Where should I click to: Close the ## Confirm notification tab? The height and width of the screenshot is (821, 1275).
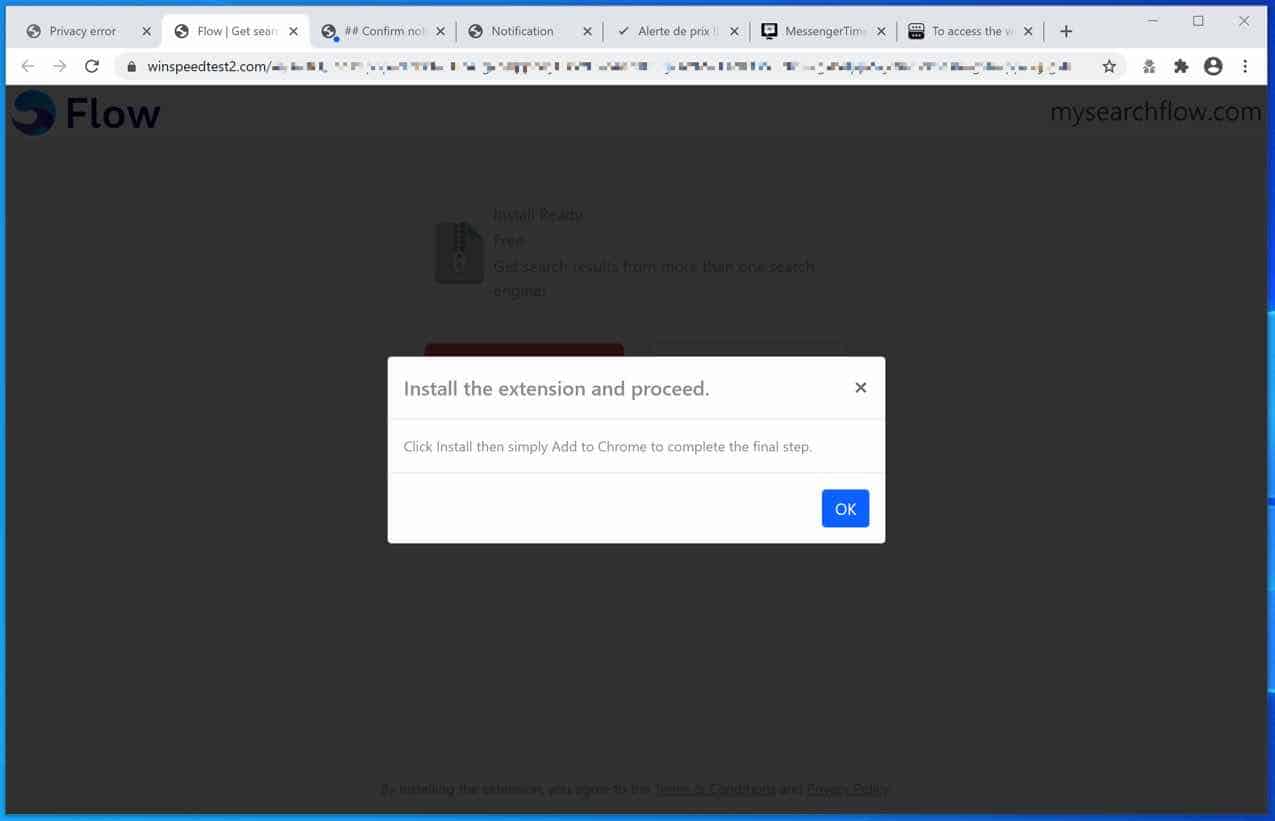[x=440, y=31]
